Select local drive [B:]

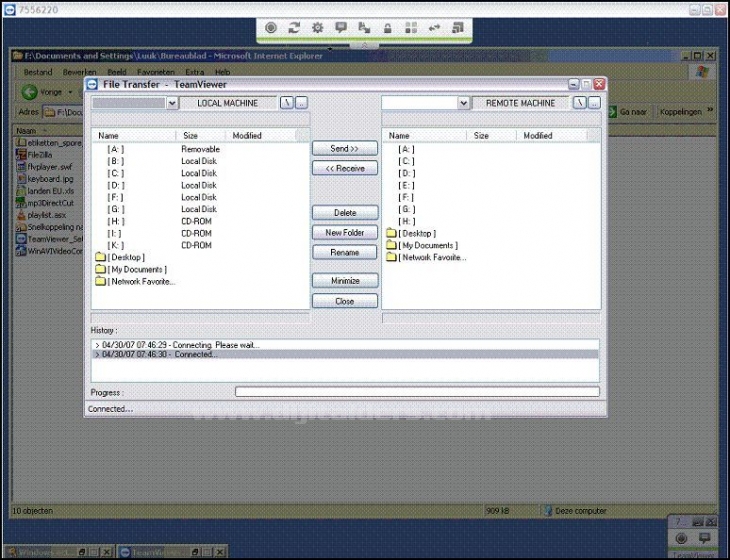[x=115, y=162]
